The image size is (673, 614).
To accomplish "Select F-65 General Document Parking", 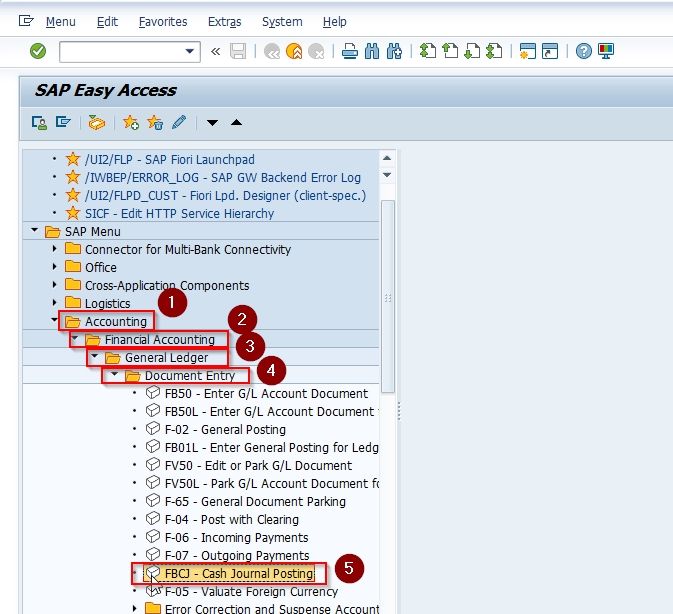I will pos(255,502).
